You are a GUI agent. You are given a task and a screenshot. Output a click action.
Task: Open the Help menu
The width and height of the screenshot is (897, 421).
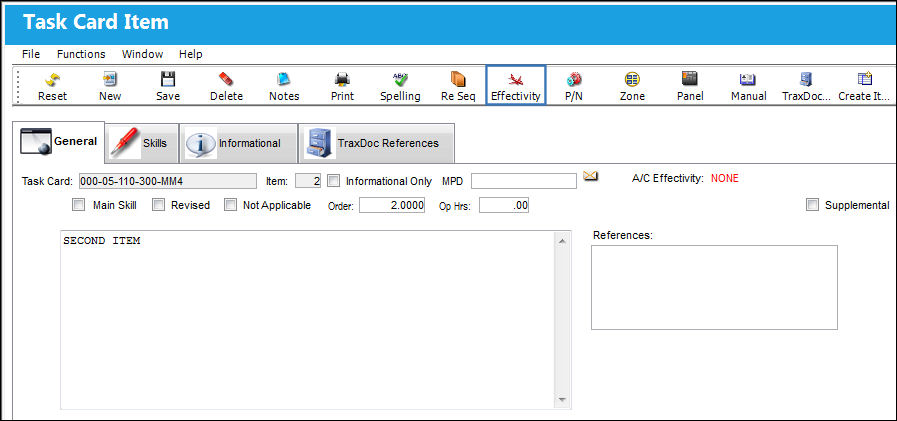point(190,54)
